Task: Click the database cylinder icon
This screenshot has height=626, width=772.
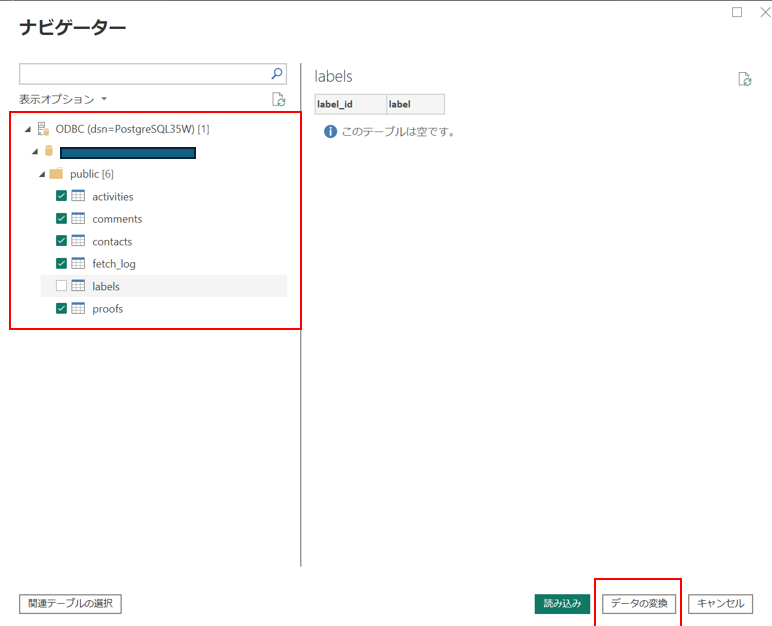Action: [48, 152]
